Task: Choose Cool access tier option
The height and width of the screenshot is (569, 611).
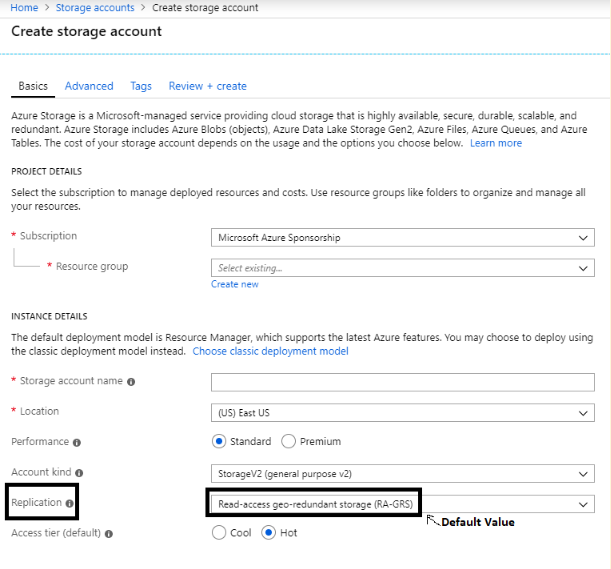Action: point(220,533)
